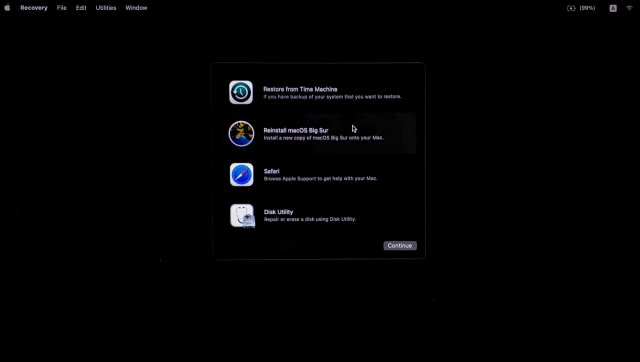
Task: Click 'Repair or erase a disk' description
Action: (310, 219)
